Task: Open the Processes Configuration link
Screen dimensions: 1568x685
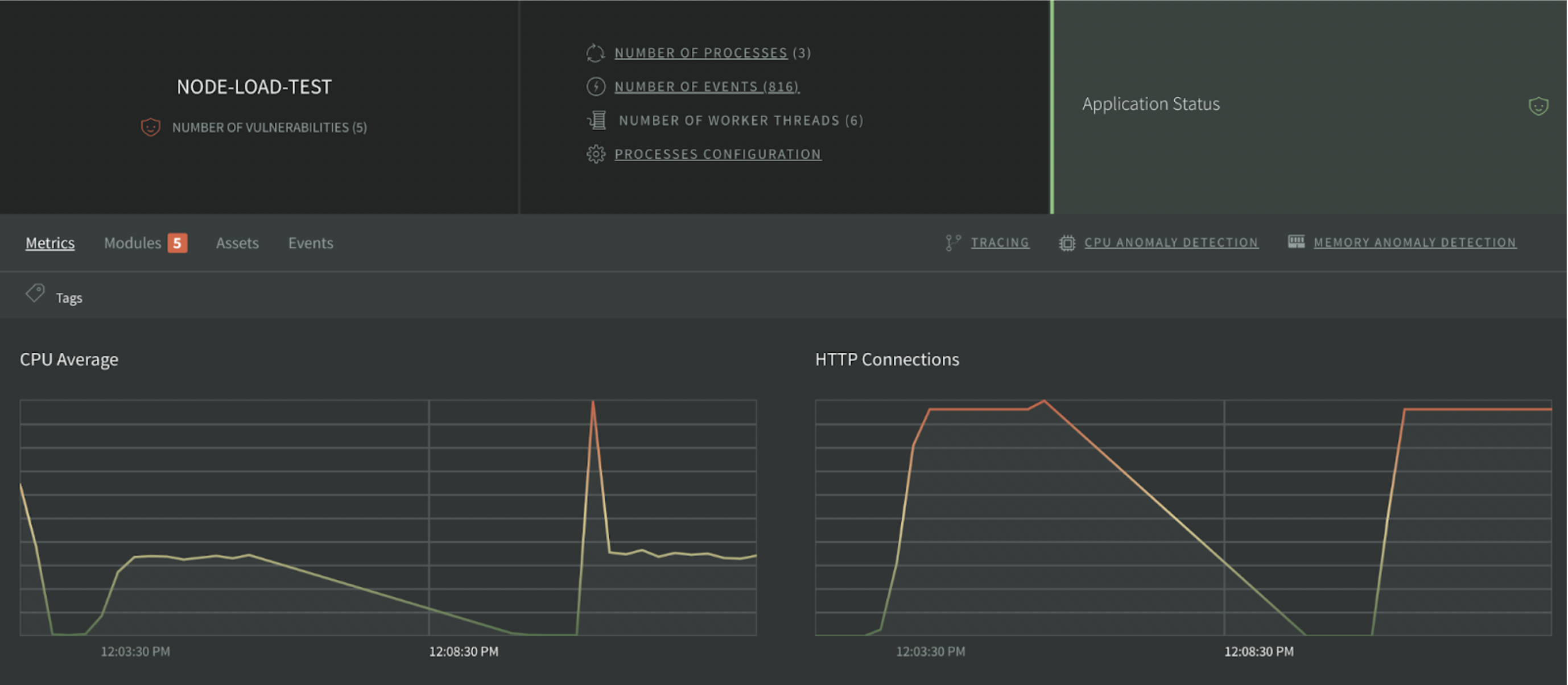Action: 717,154
